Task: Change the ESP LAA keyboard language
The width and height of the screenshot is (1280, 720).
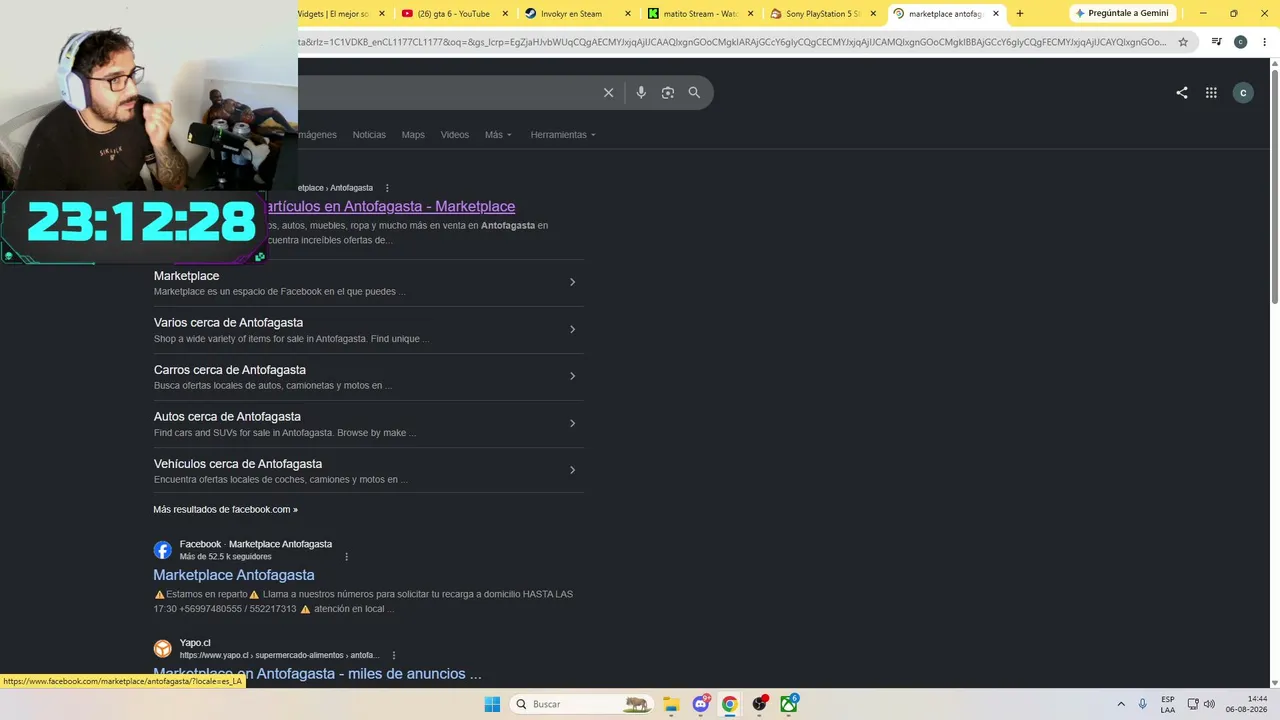Action: point(1168,704)
